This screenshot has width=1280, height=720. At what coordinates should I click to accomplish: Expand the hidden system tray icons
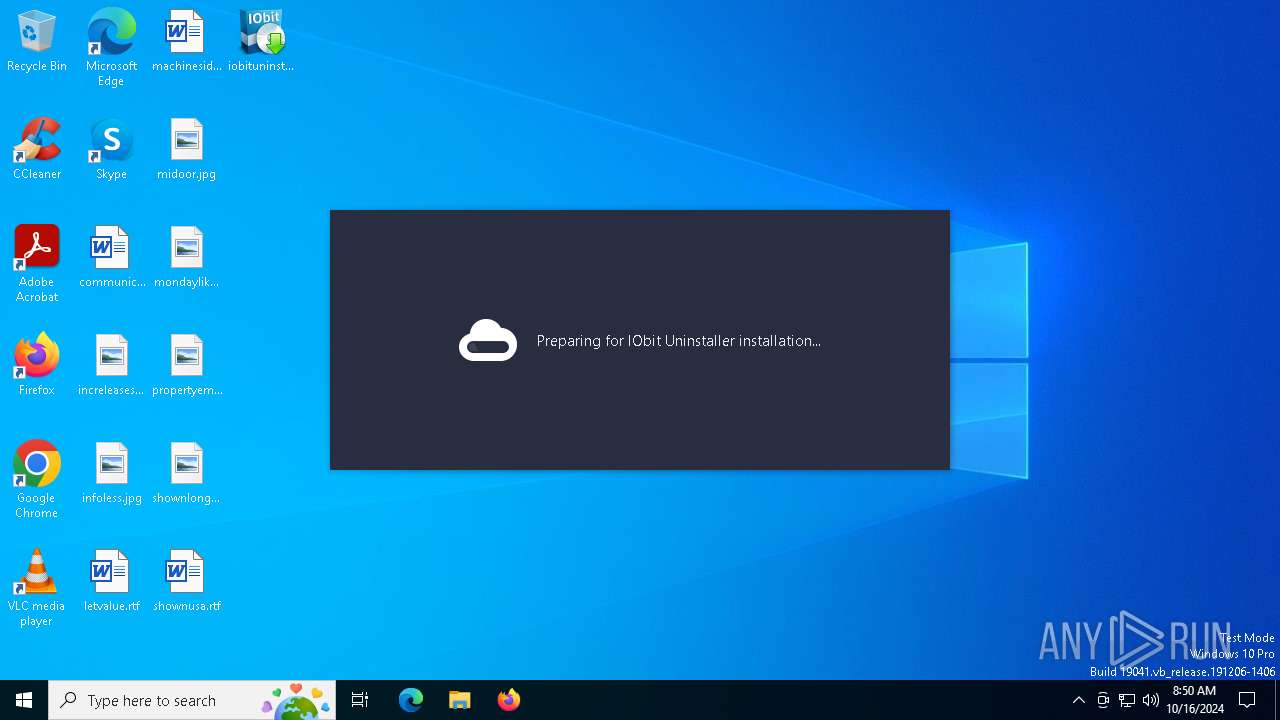tap(1078, 700)
